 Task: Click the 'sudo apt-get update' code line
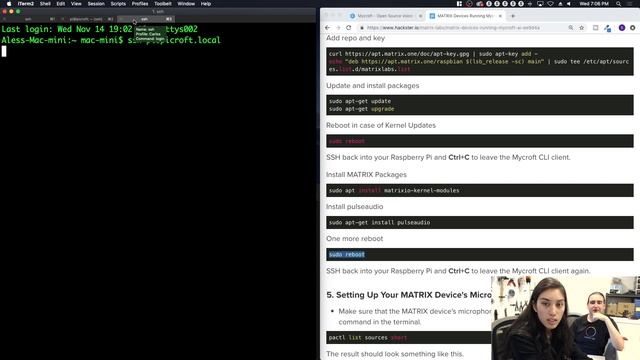360,101
